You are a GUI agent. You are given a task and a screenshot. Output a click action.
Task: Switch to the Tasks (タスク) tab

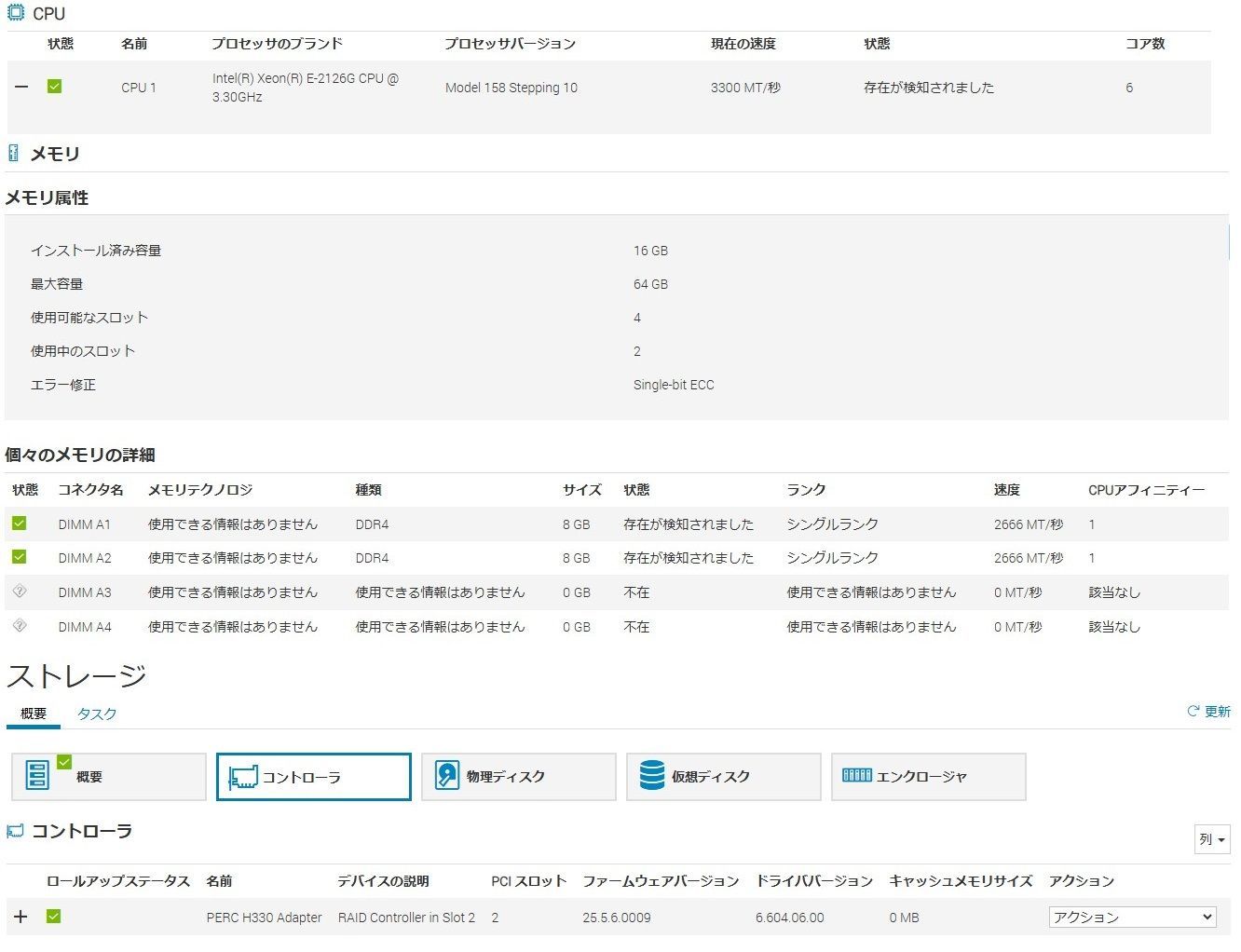97,714
